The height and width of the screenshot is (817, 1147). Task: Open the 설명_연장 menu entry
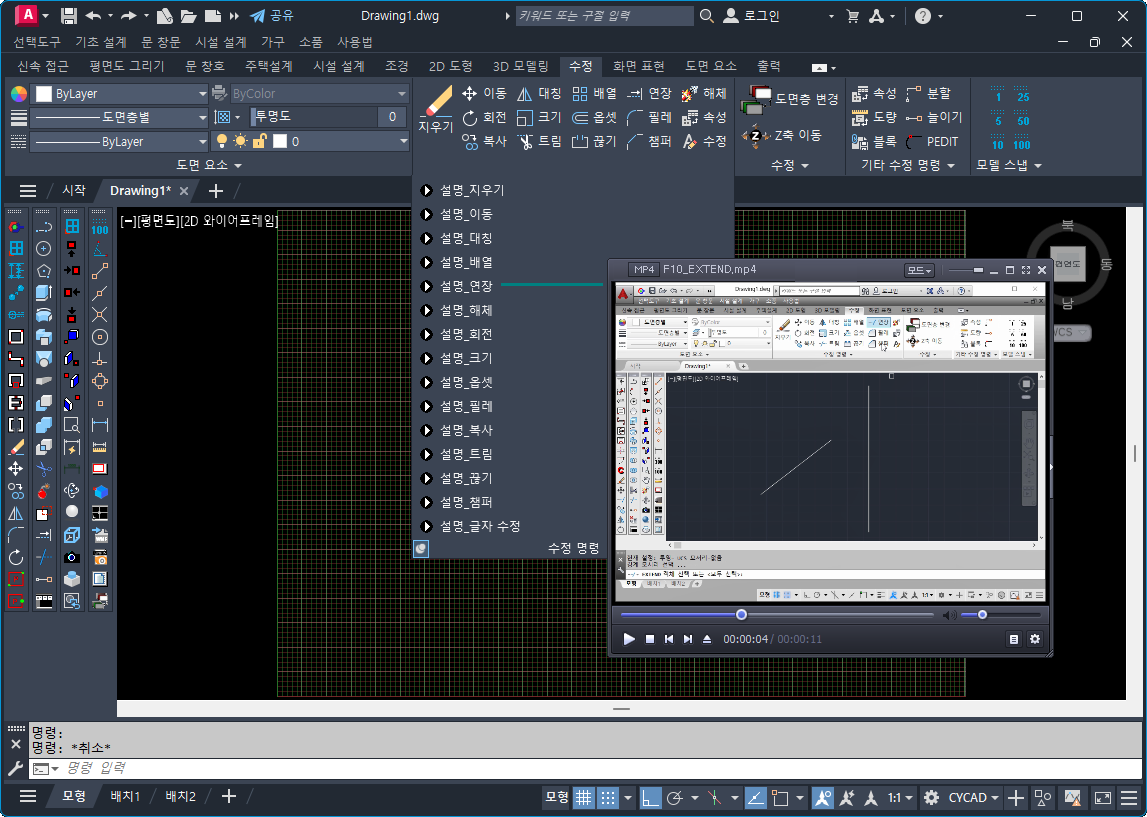(x=466, y=286)
